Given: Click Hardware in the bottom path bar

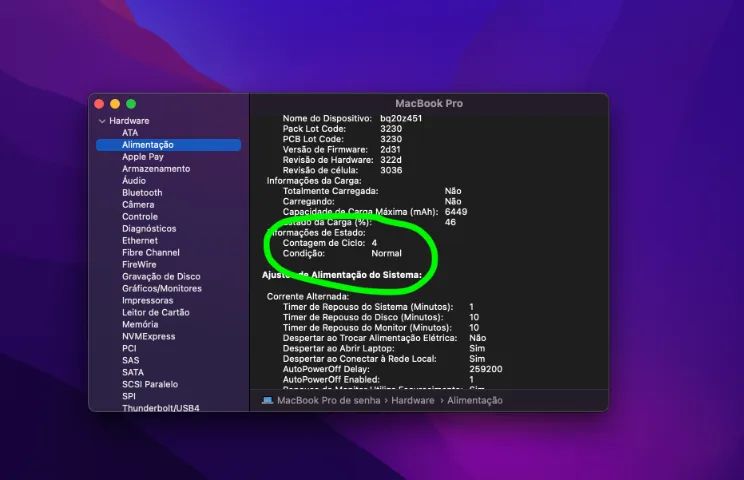Looking at the screenshot, I should (413, 400).
